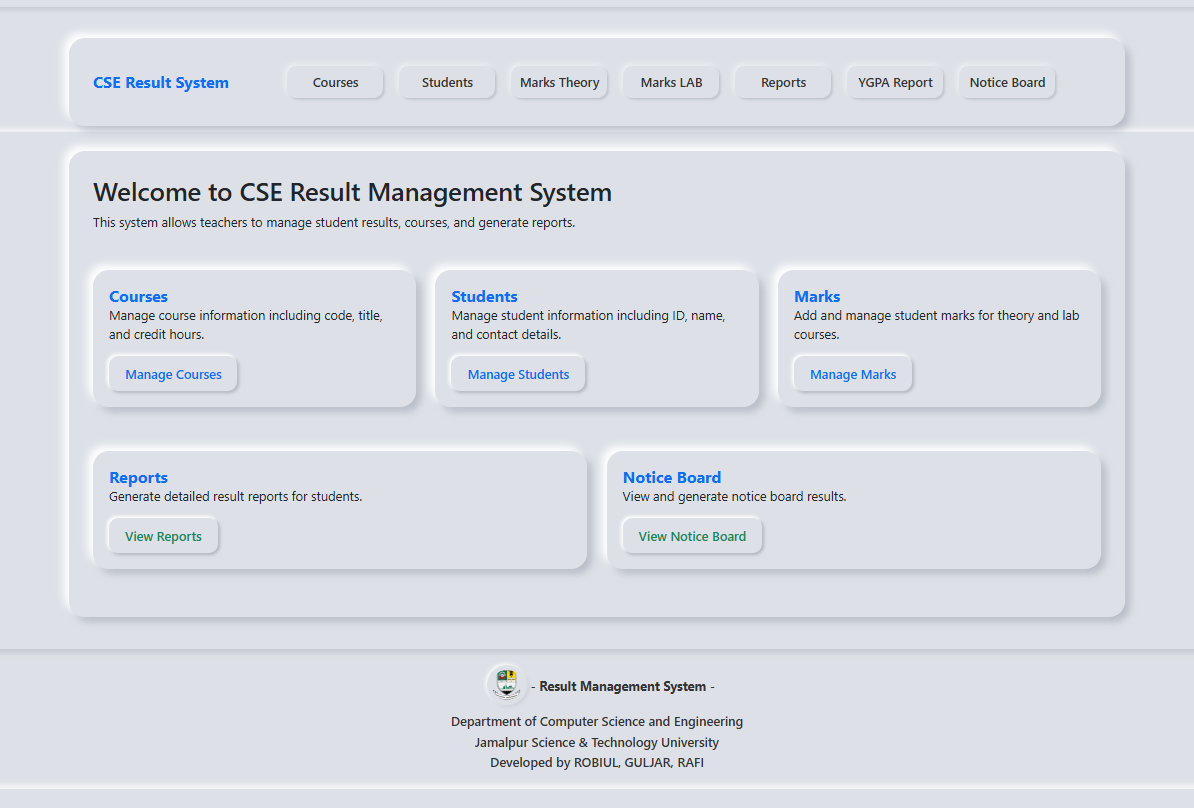
Task: Select Marks Theory in the navigation bar
Action: coord(559,83)
